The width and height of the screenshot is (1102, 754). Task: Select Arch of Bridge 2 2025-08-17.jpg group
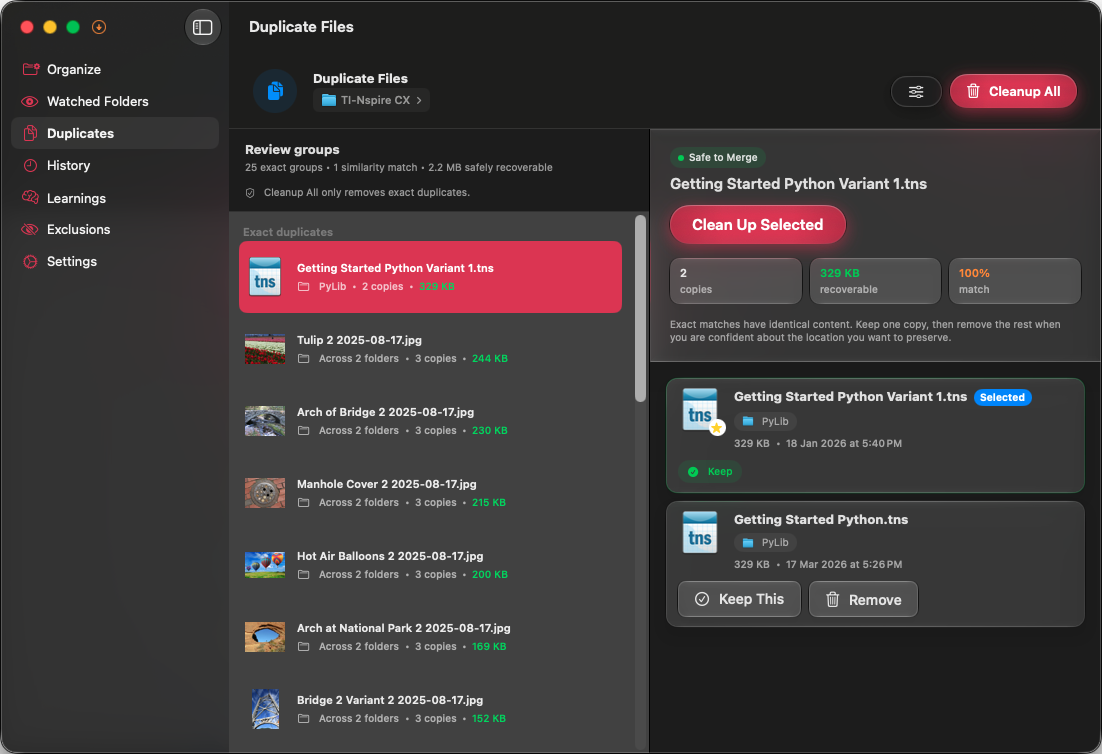(430, 421)
